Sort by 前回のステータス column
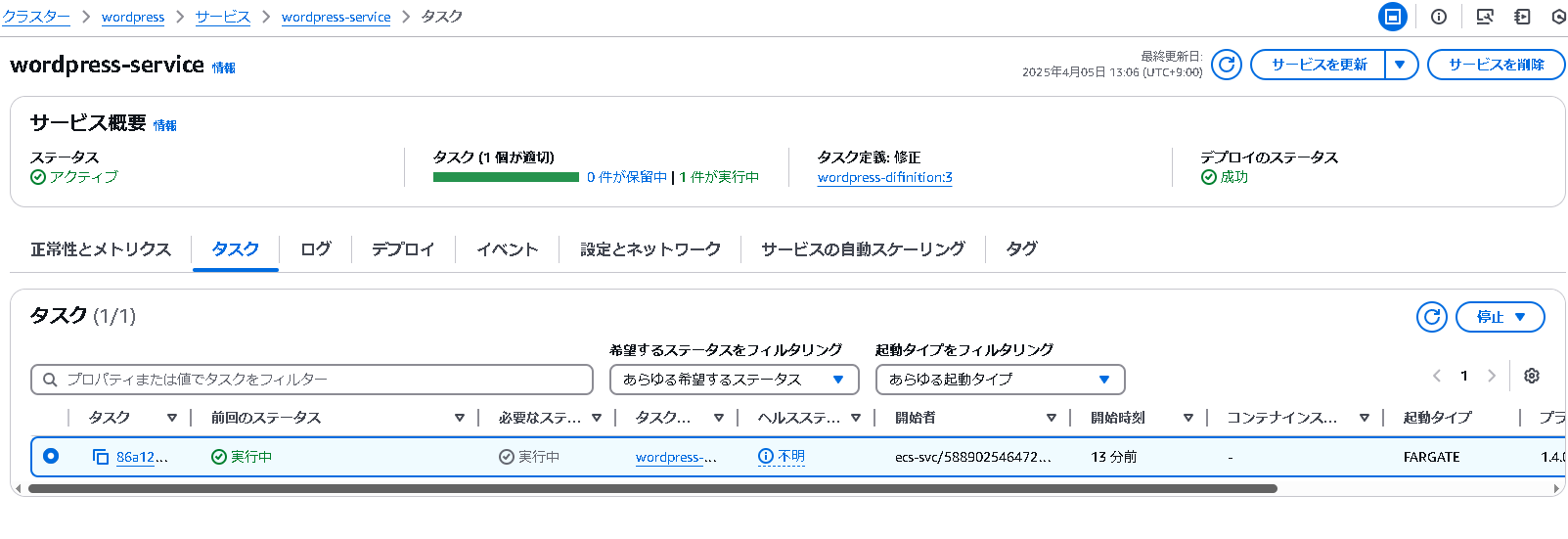 (460, 418)
